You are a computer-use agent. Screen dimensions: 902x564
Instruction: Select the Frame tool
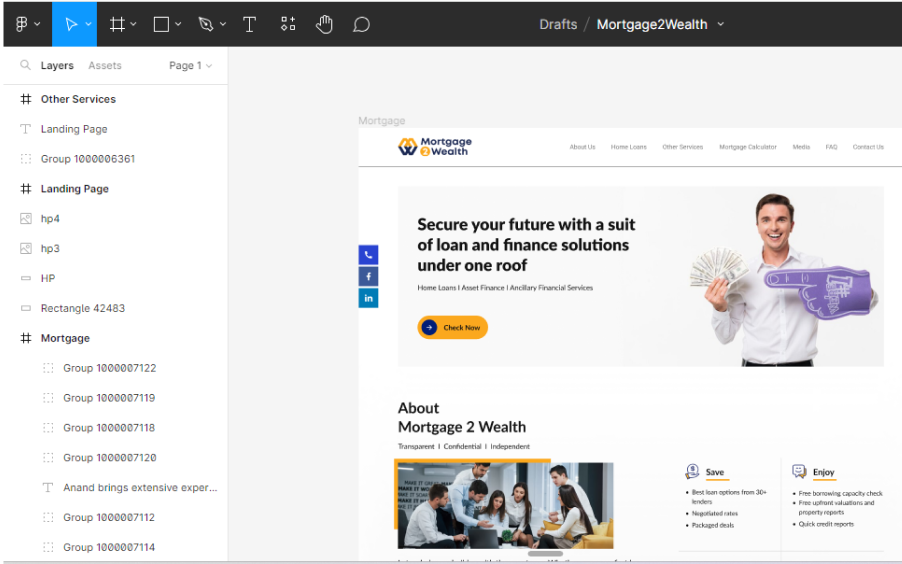(117, 24)
